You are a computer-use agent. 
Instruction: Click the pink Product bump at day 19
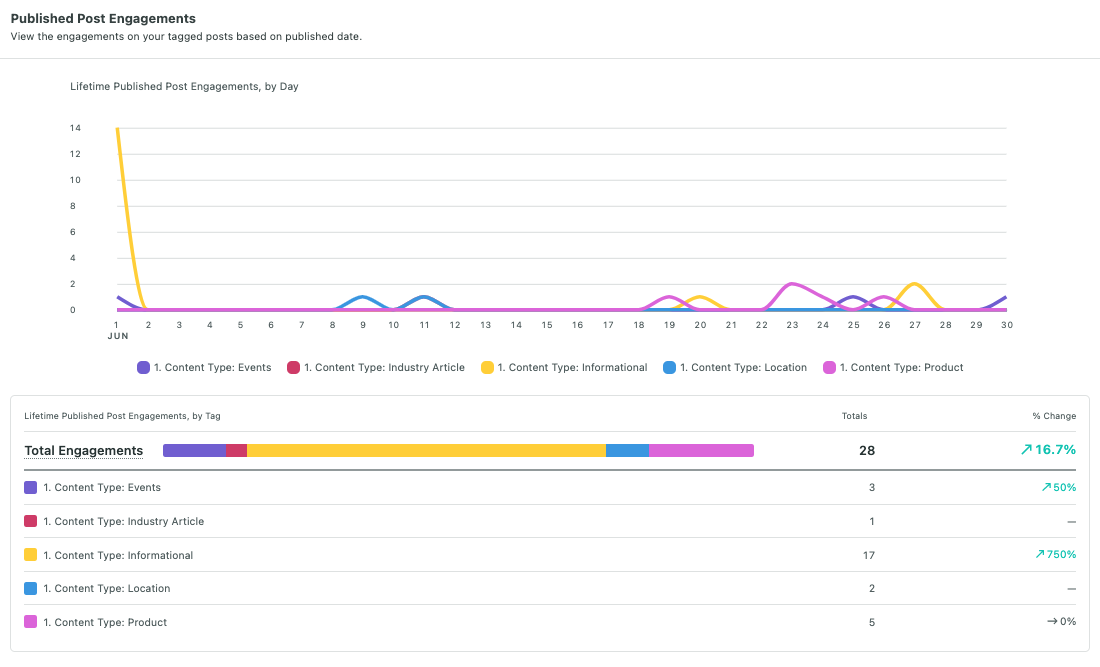669,297
